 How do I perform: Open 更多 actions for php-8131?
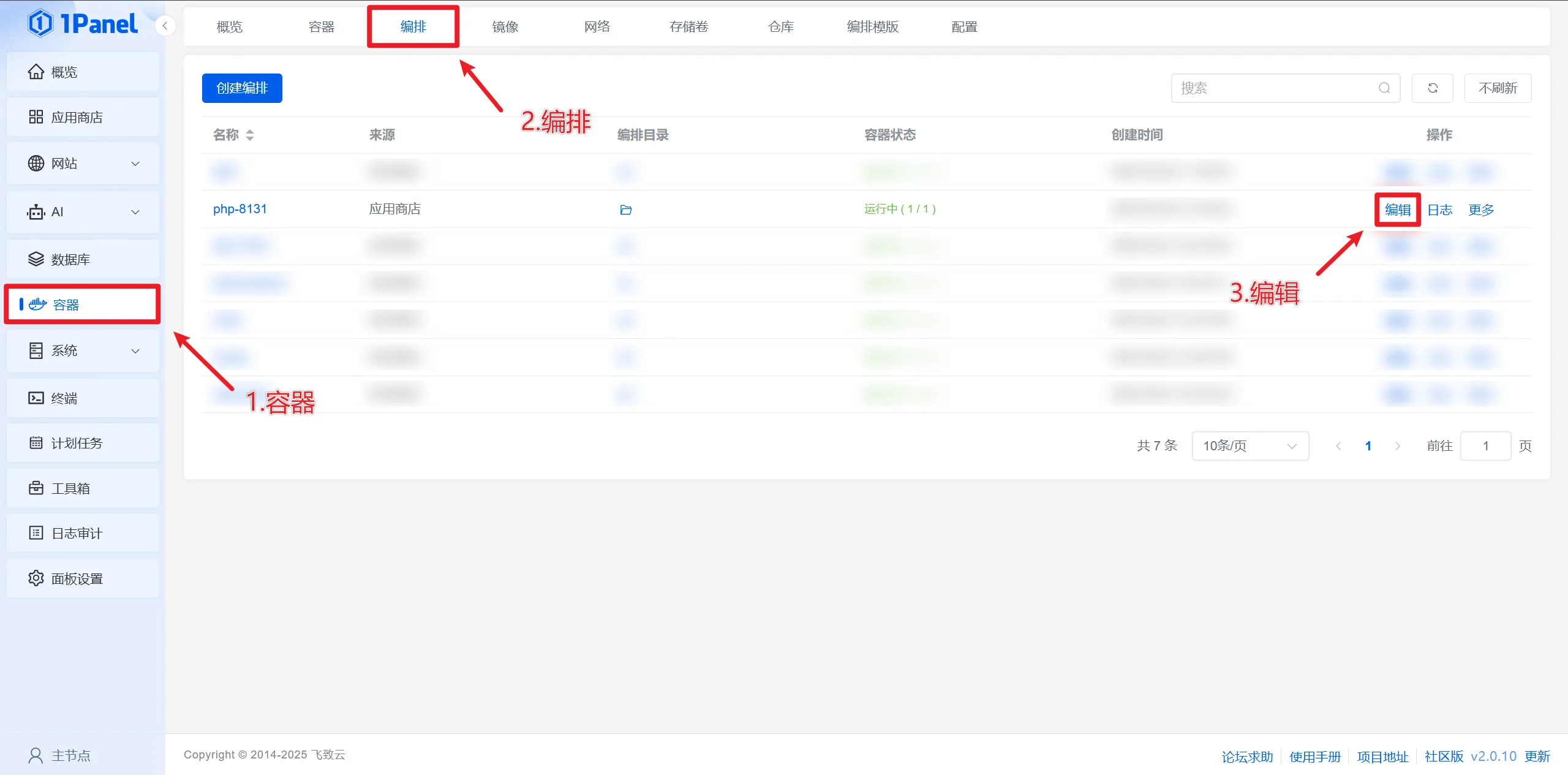1481,210
